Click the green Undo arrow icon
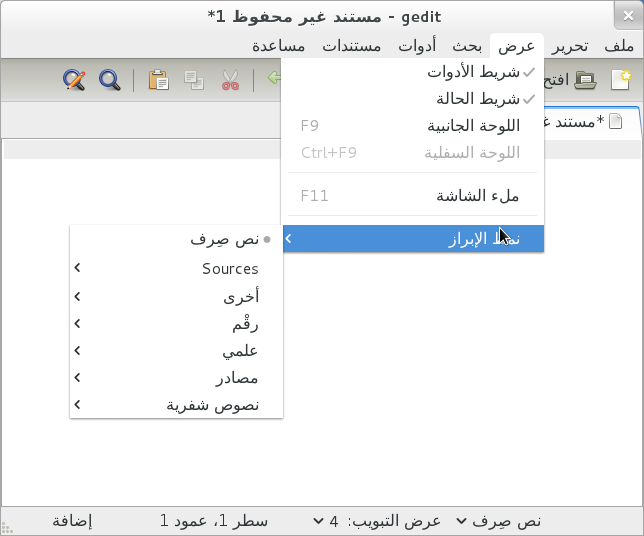This screenshot has height=536, width=644. [272, 81]
